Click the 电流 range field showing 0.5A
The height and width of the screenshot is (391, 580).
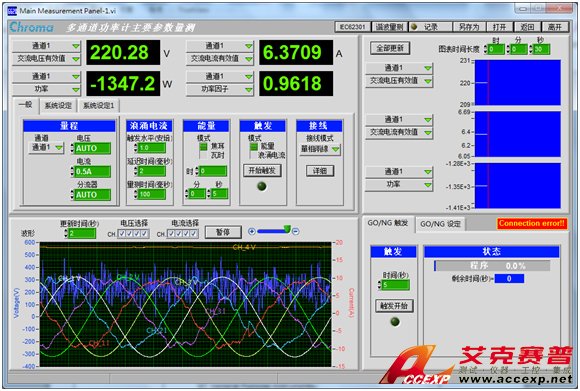pos(92,172)
